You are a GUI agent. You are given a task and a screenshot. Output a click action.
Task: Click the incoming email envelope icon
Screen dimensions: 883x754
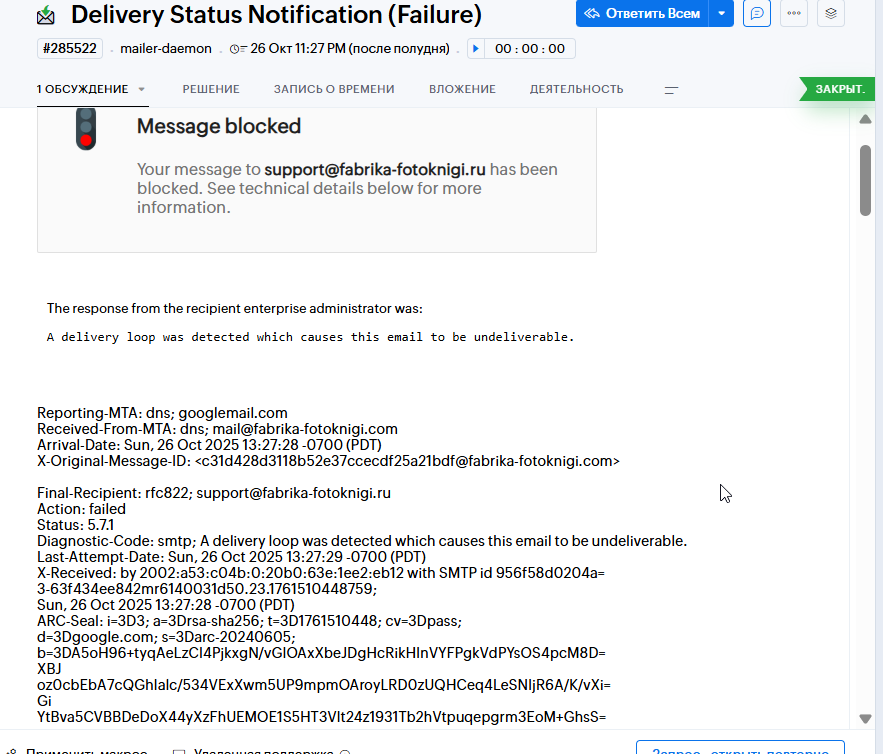(x=46, y=15)
